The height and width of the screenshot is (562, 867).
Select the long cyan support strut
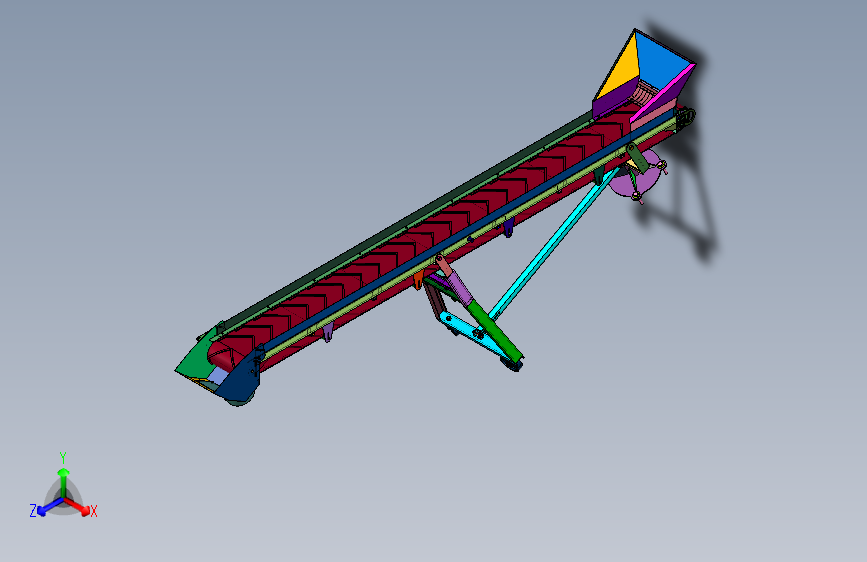553,244
